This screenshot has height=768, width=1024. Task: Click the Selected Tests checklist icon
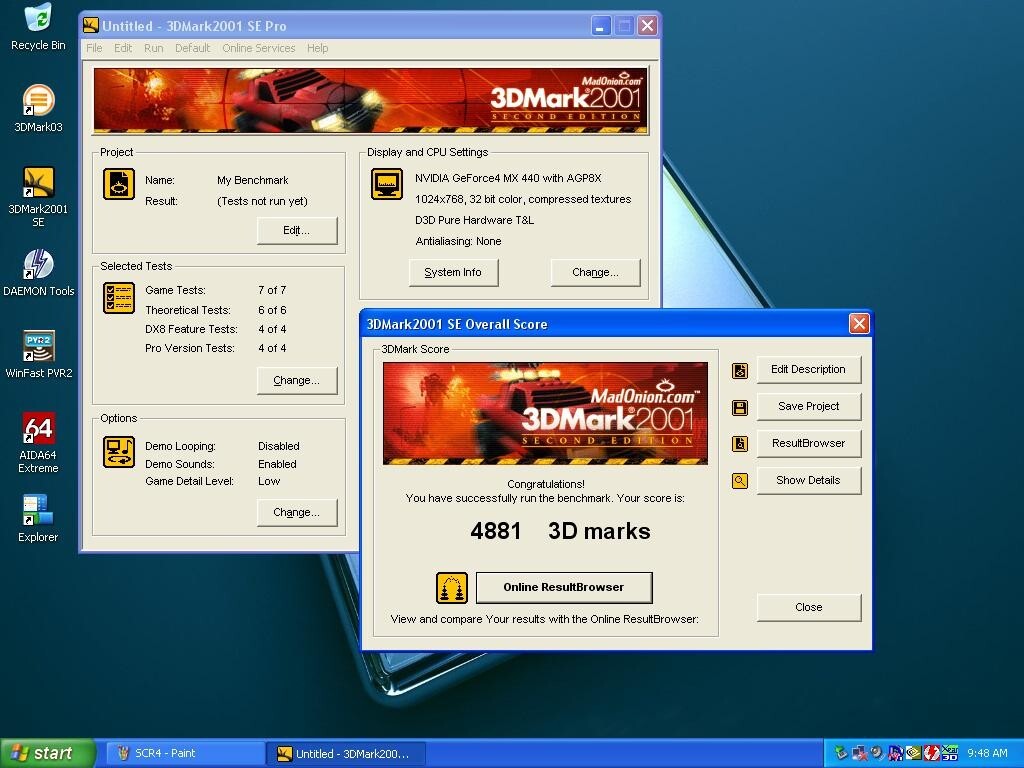click(119, 298)
